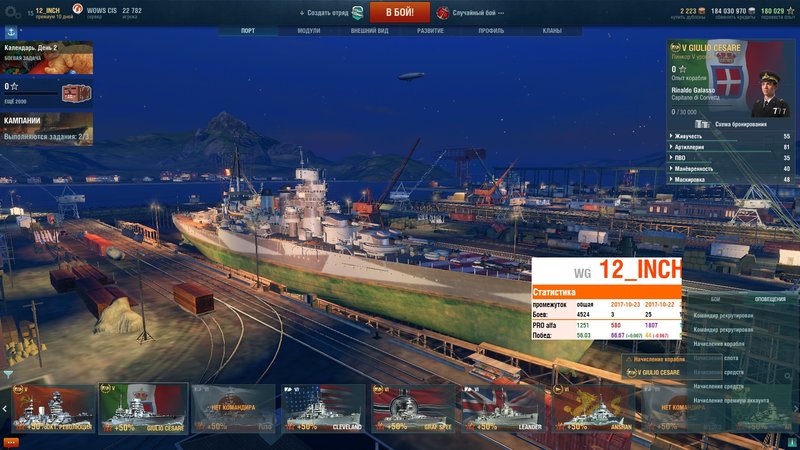Switch to the ПОРТ tab
This screenshot has width=800, height=450.
pyautogui.click(x=248, y=31)
